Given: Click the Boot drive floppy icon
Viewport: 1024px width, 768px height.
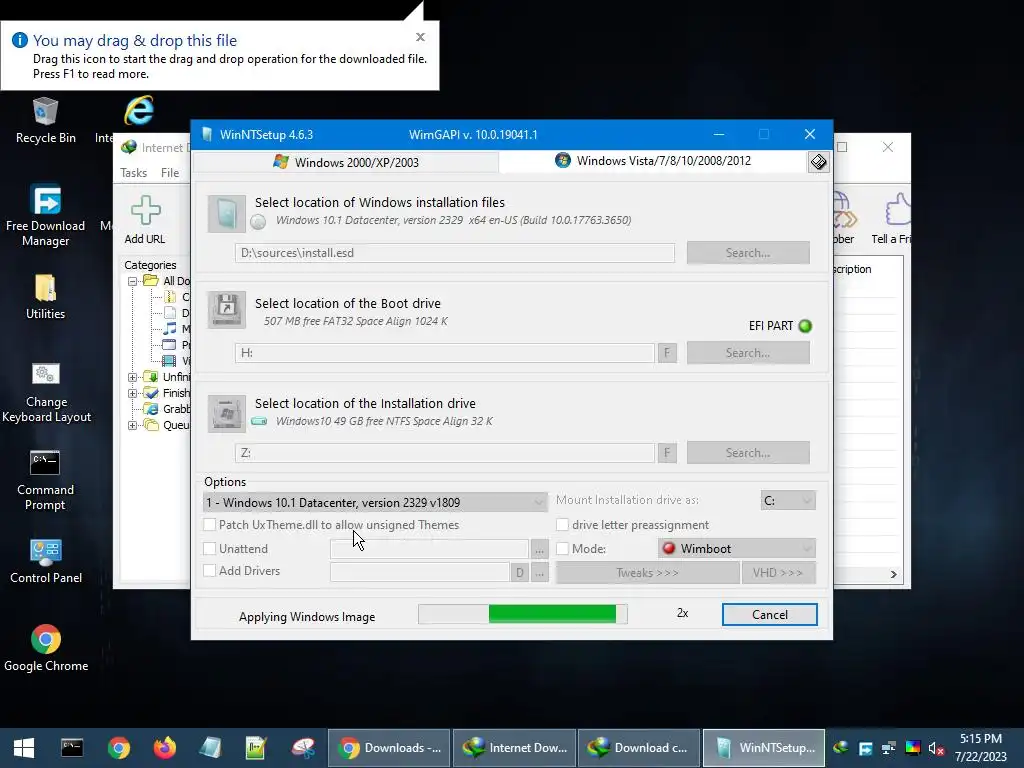Looking at the screenshot, I should pos(226,309).
